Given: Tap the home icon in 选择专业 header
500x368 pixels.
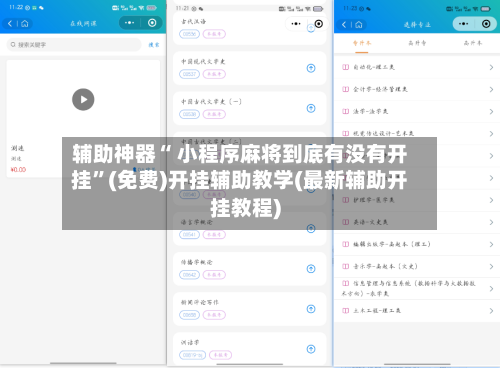Looking at the screenshot, I should coord(359,24).
